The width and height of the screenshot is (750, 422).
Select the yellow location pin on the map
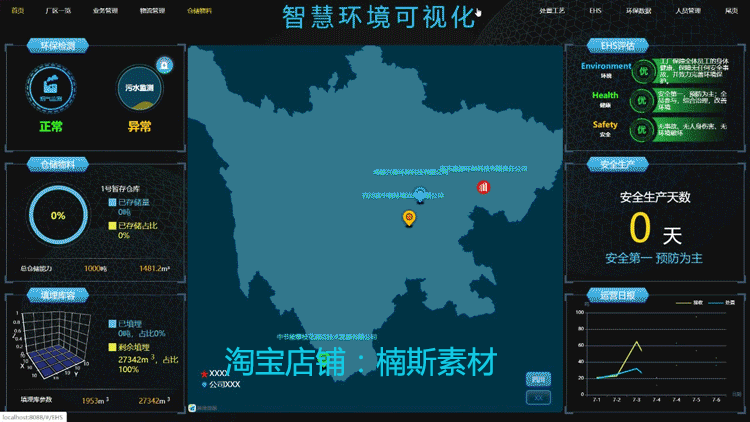pyautogui.click(x=409, y=218)
